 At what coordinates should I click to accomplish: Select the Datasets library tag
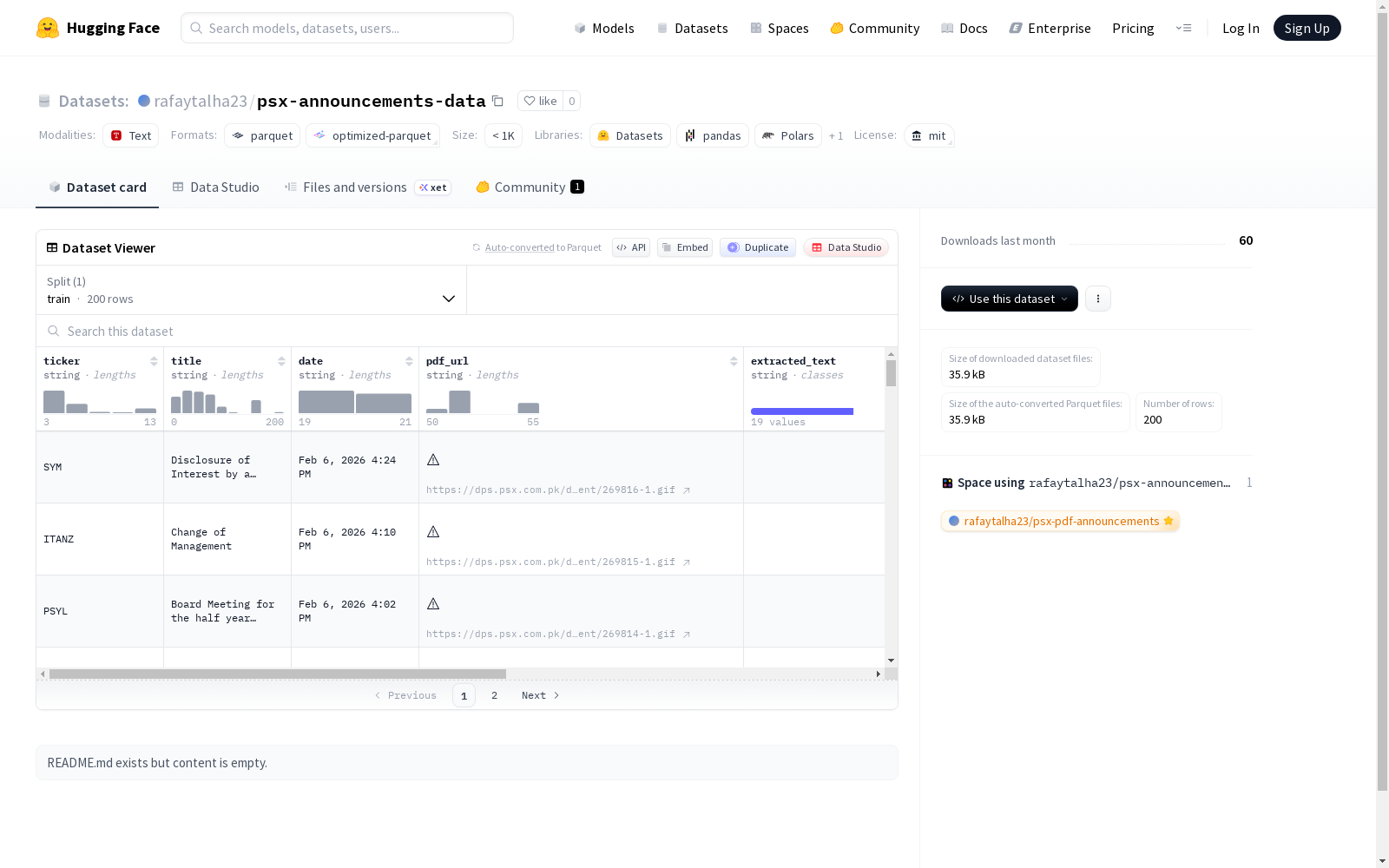tap(630, 135)
